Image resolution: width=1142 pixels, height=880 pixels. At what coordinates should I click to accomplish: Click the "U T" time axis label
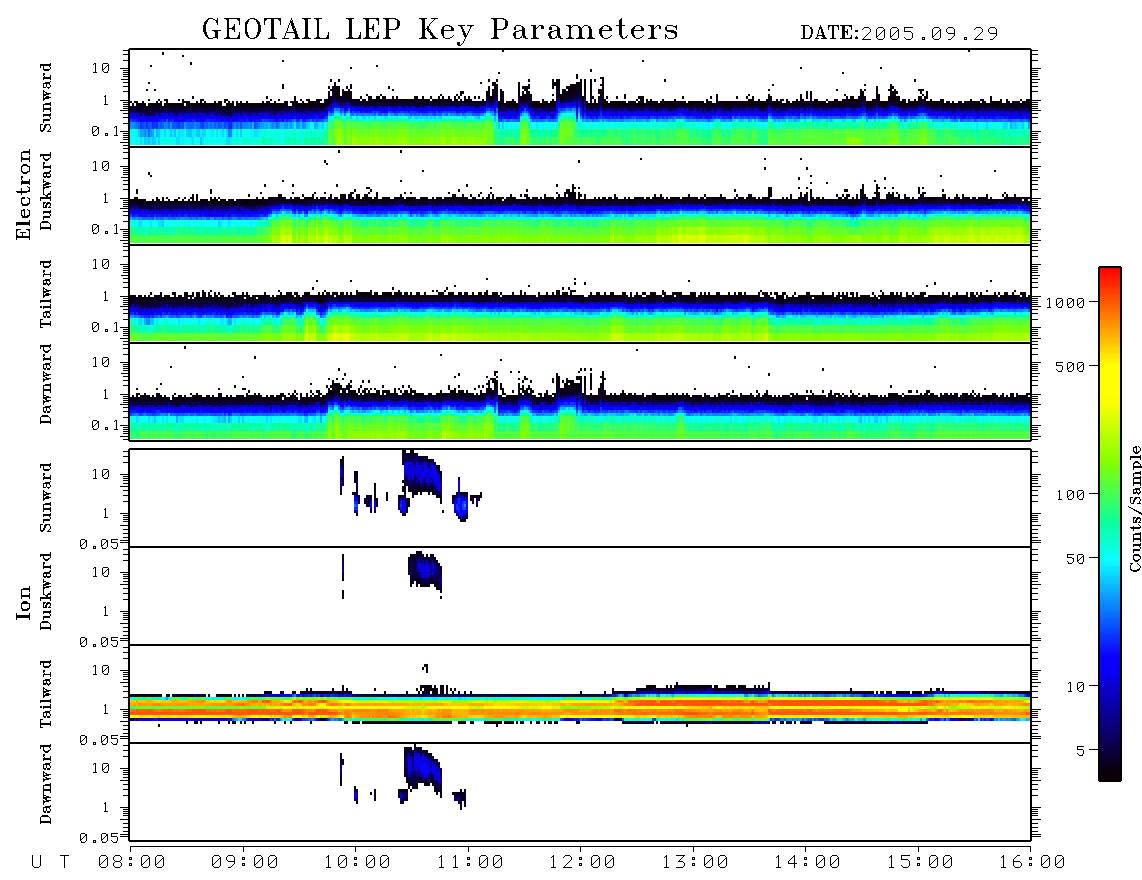50,862
